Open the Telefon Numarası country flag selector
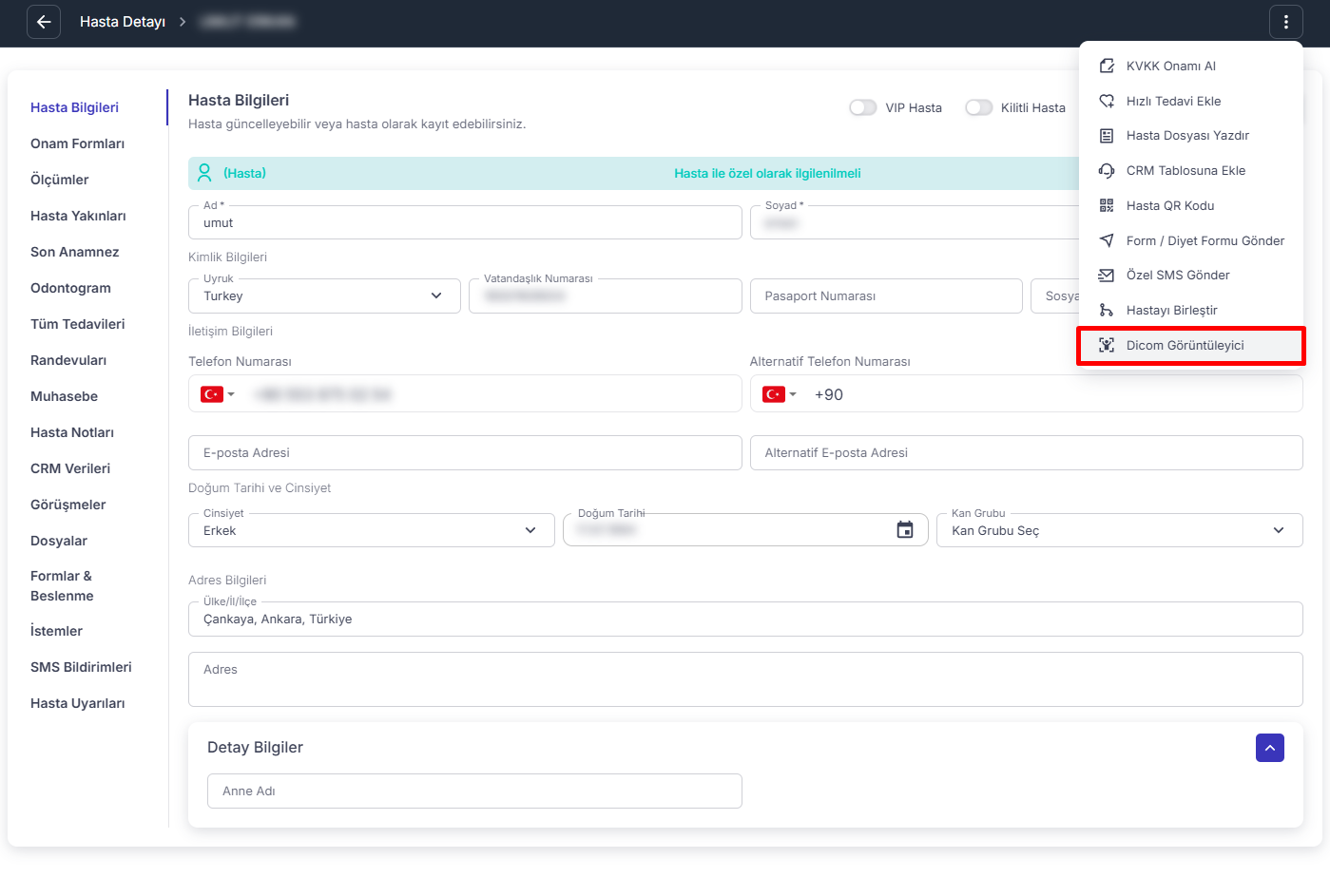This screenshot has height=896, width=1330. (218, 394)
